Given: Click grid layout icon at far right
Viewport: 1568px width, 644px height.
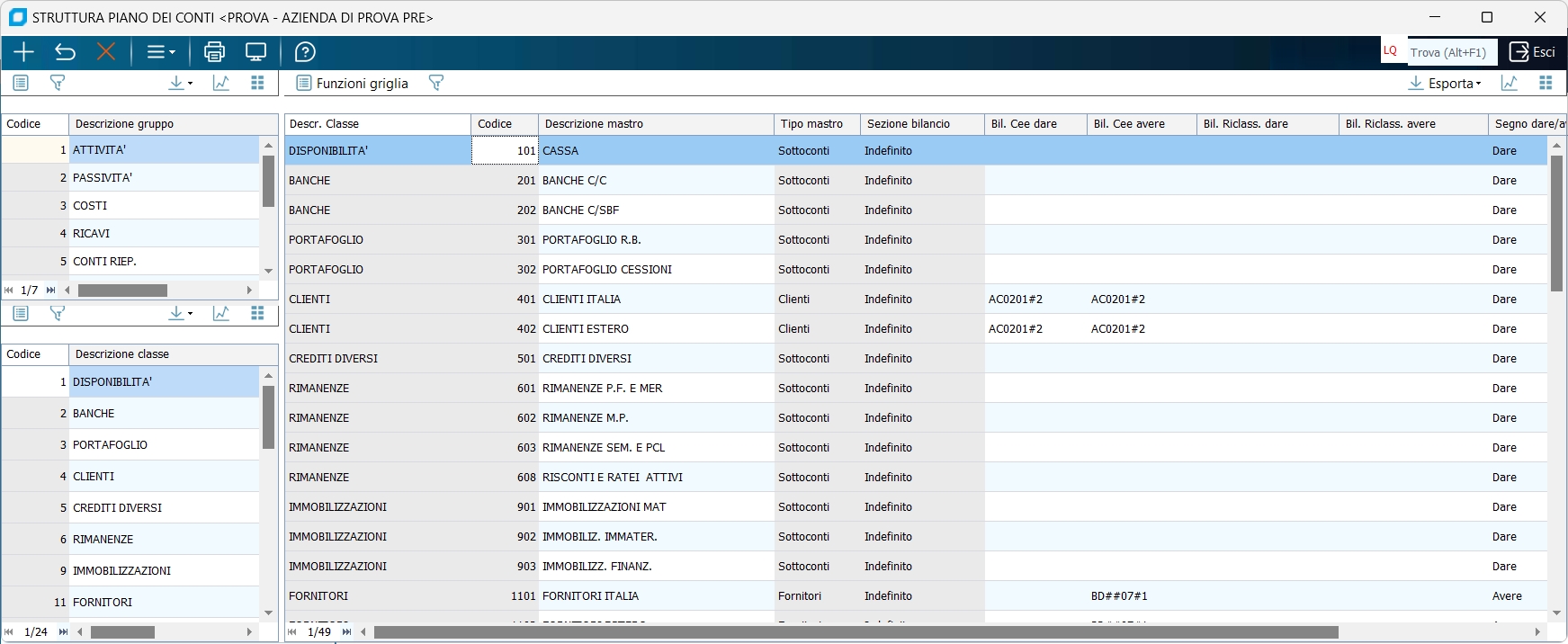Looking at the screenshot, I should click(x=1546, y=83).
